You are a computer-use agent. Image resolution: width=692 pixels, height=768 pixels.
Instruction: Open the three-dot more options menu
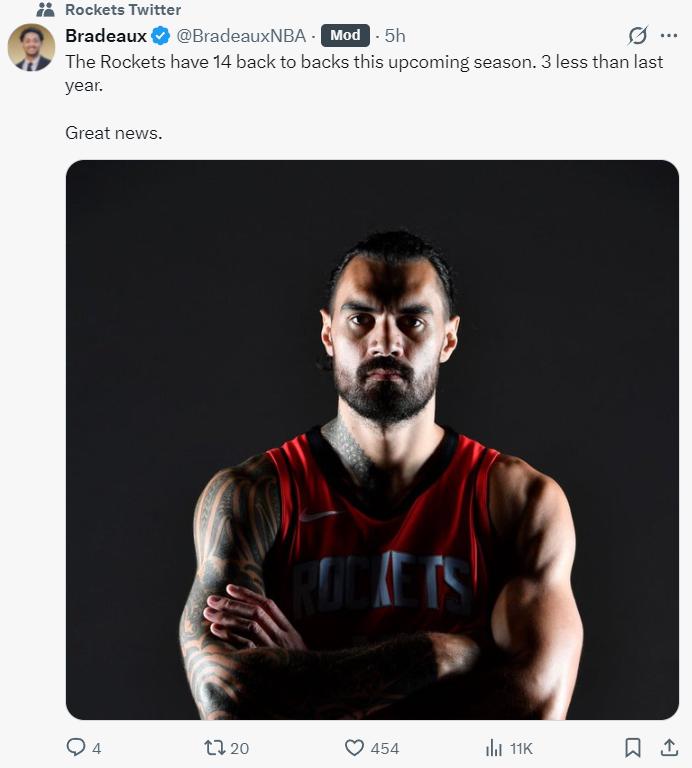[x=669, y=36]
